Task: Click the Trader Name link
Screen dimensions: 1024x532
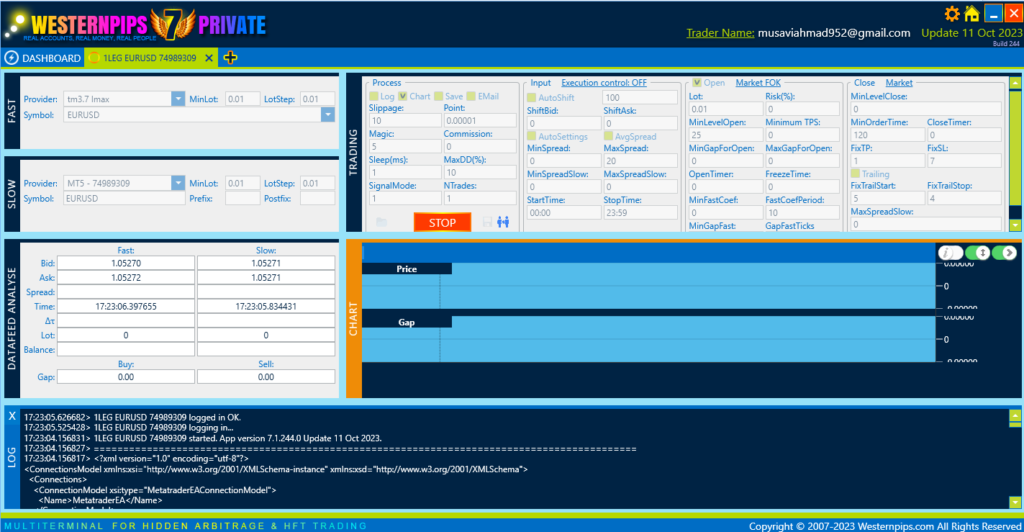Action: click(x=720, y=33)
